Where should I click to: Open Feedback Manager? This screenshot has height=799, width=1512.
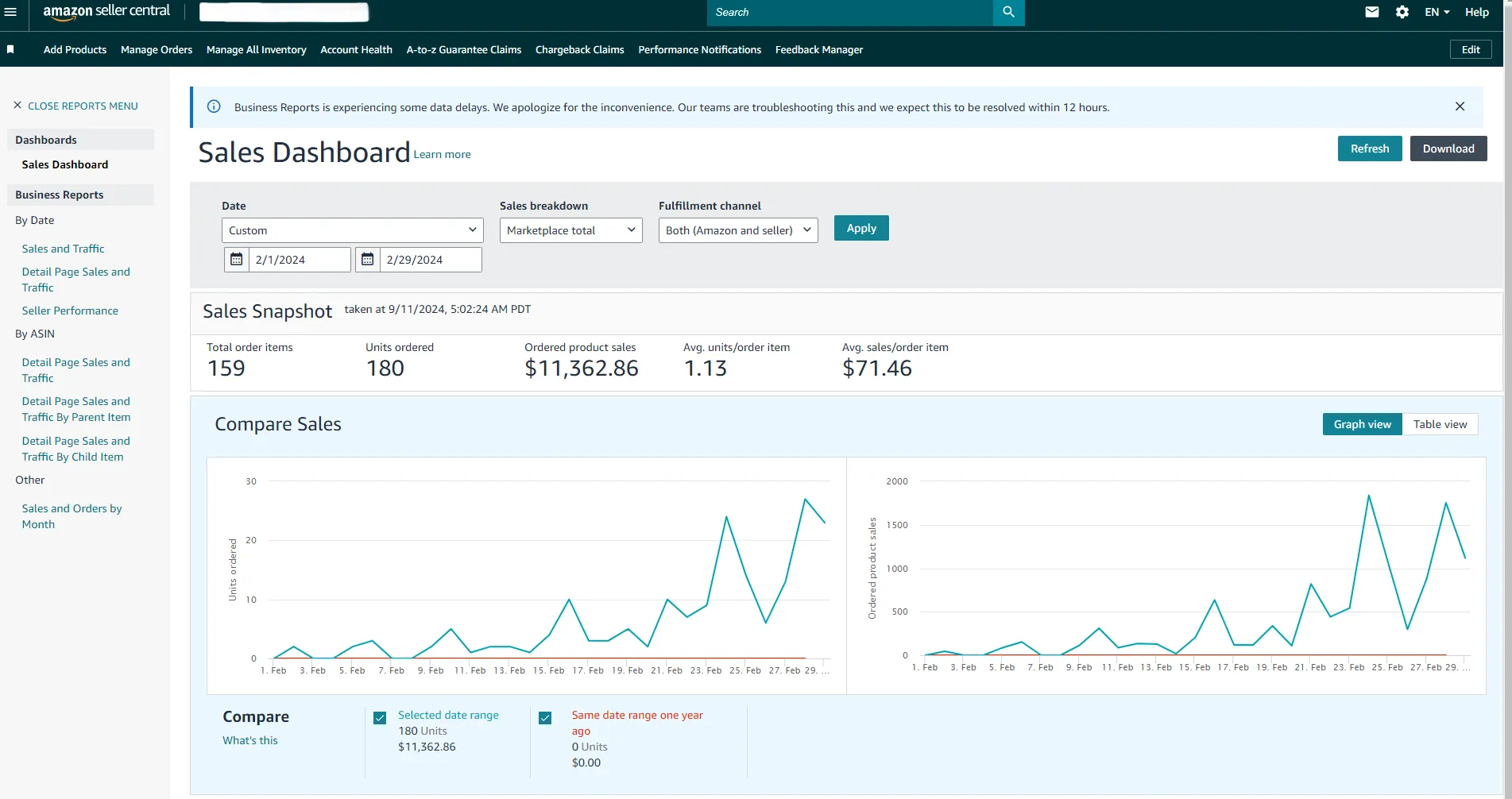[x=819, y=49]
